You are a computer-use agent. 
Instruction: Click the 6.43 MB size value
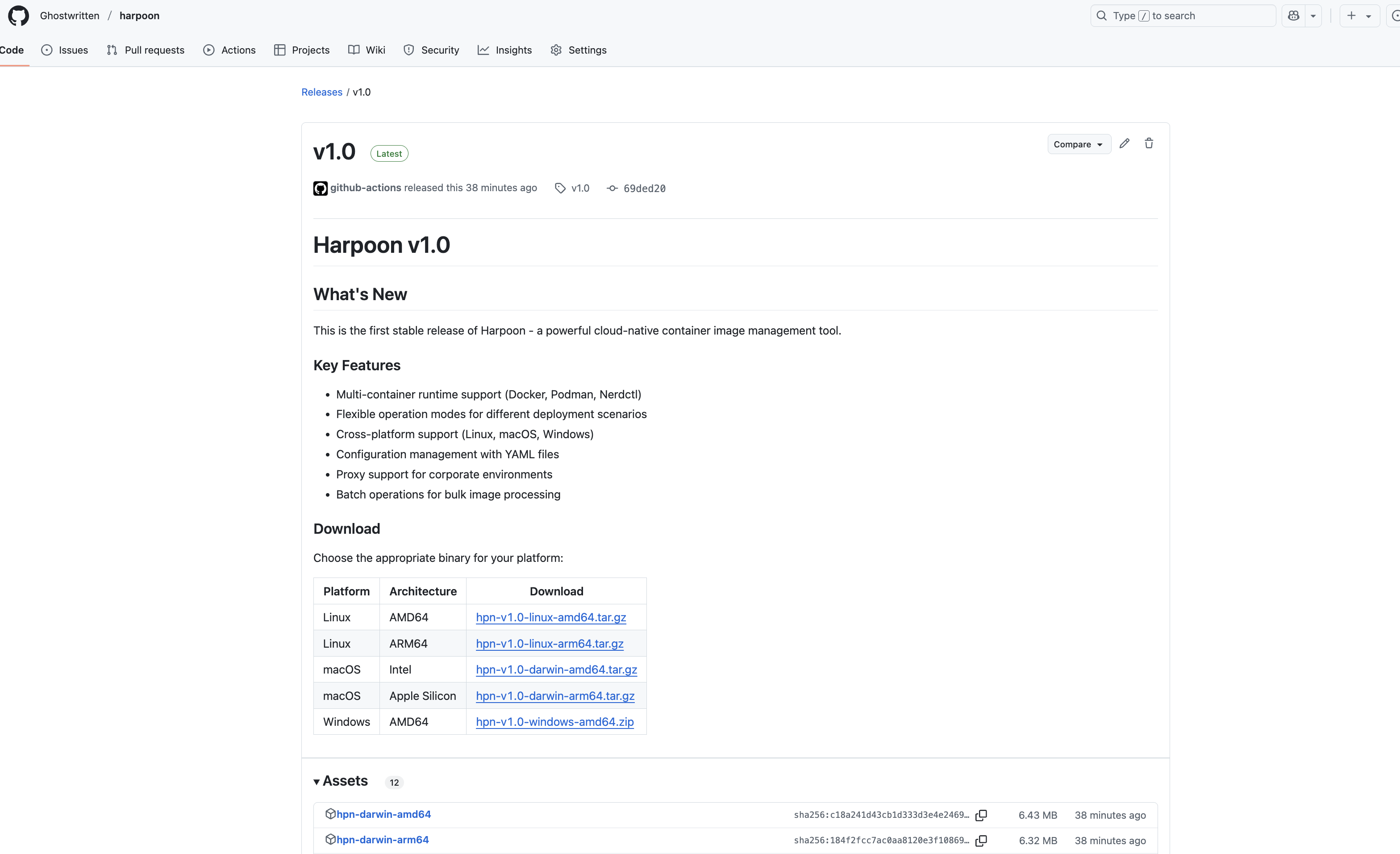coord(1037,815)
